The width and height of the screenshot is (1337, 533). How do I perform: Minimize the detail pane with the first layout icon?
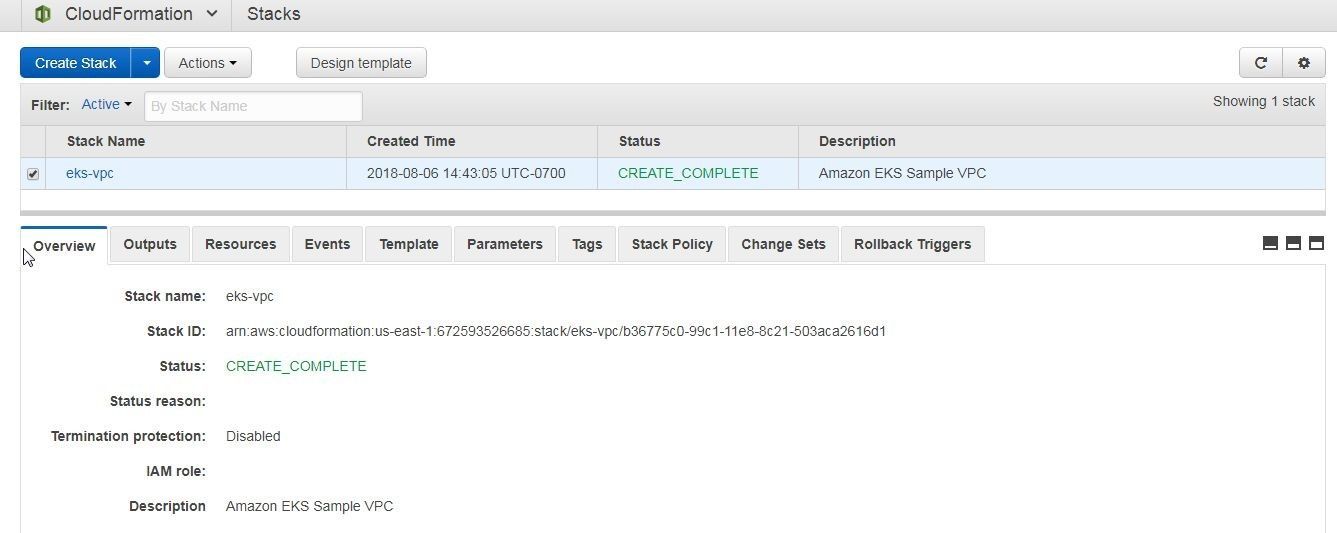pyautogui.click(x=1270, y=243)
